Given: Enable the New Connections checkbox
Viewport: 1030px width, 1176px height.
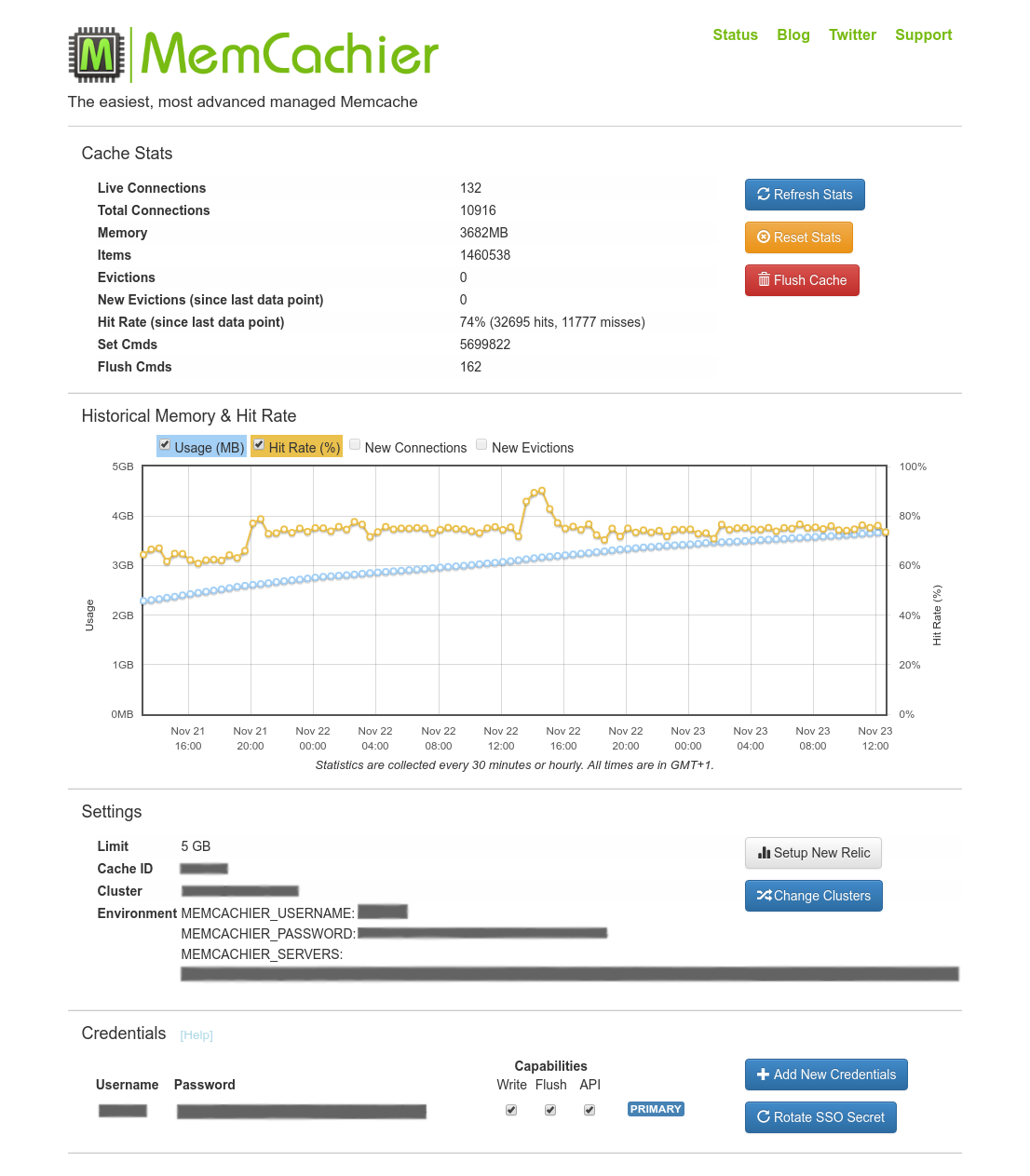Looking at the screenshot, I should coord(355,444).
